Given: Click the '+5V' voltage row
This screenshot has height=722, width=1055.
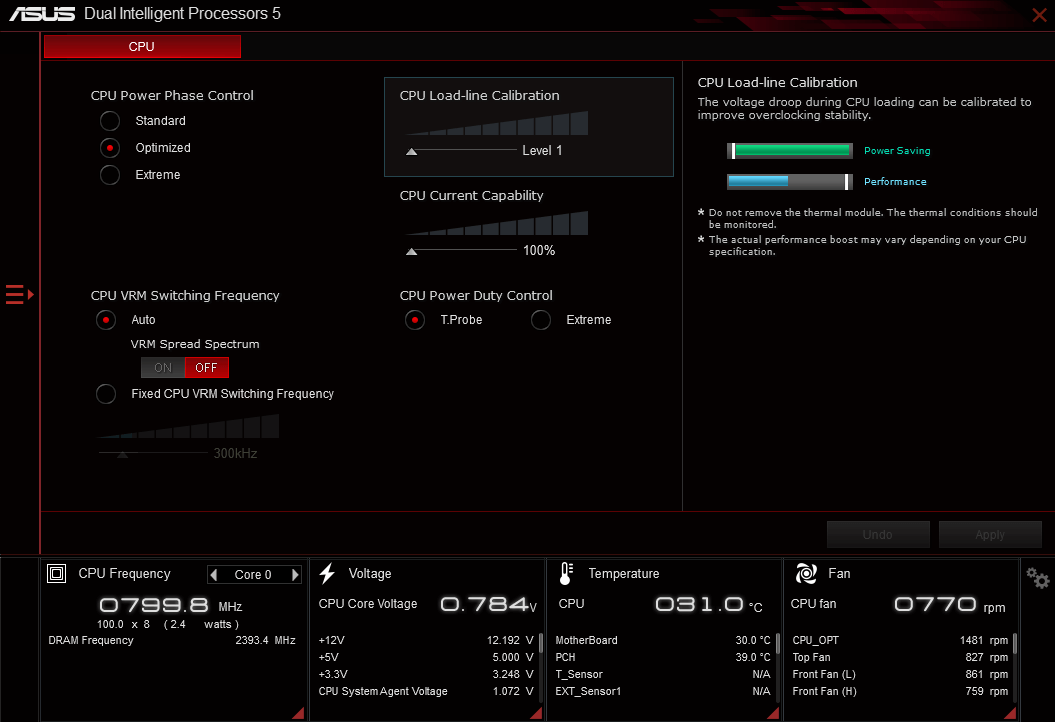Looking at the screenshot, I should (426, 657).
